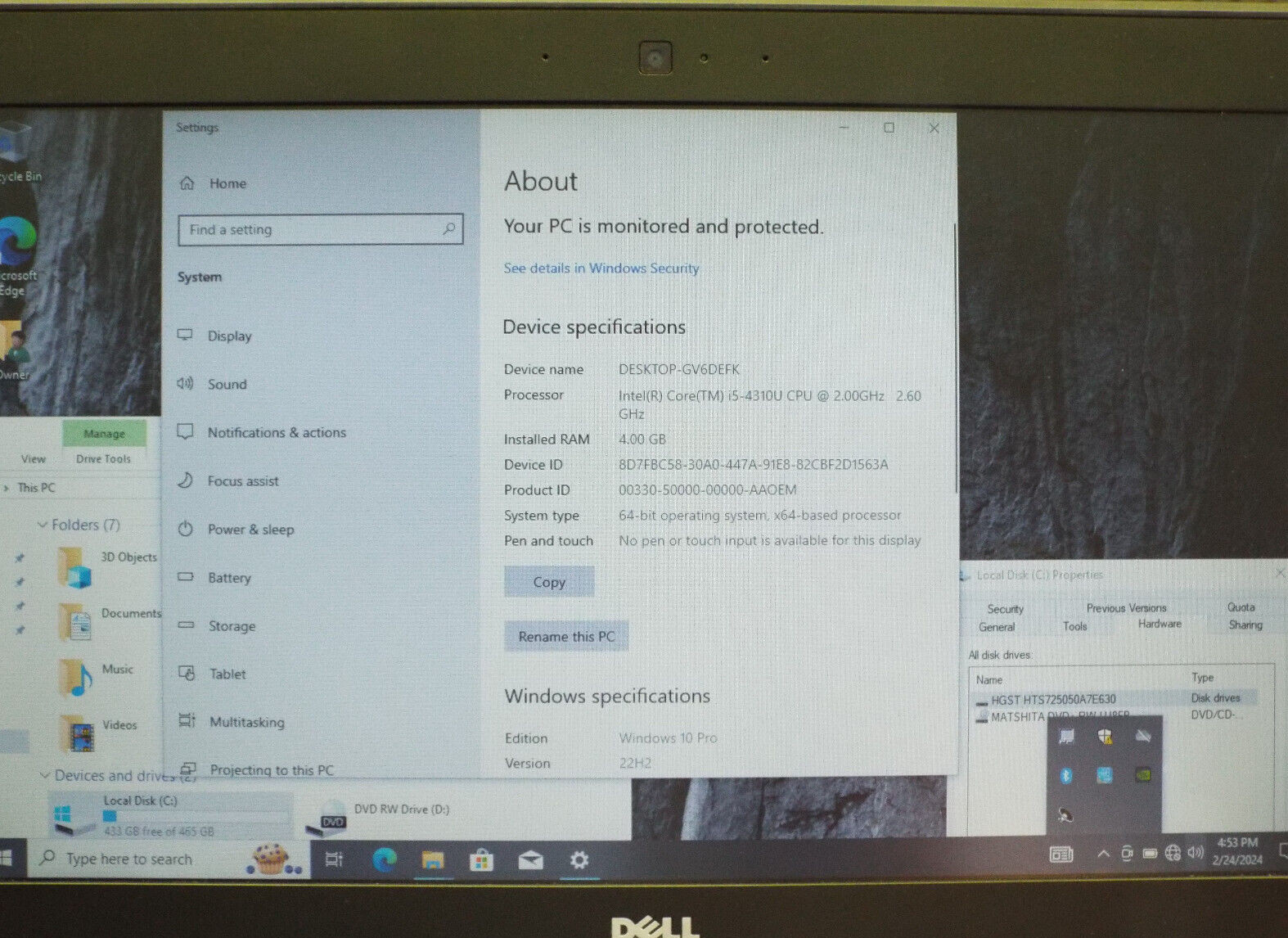Expand the This PC breadcrumb arrow
Image resolution: width=1288 pixels, height=938 pixels.
pyautogui.click(x=7, y=488)
